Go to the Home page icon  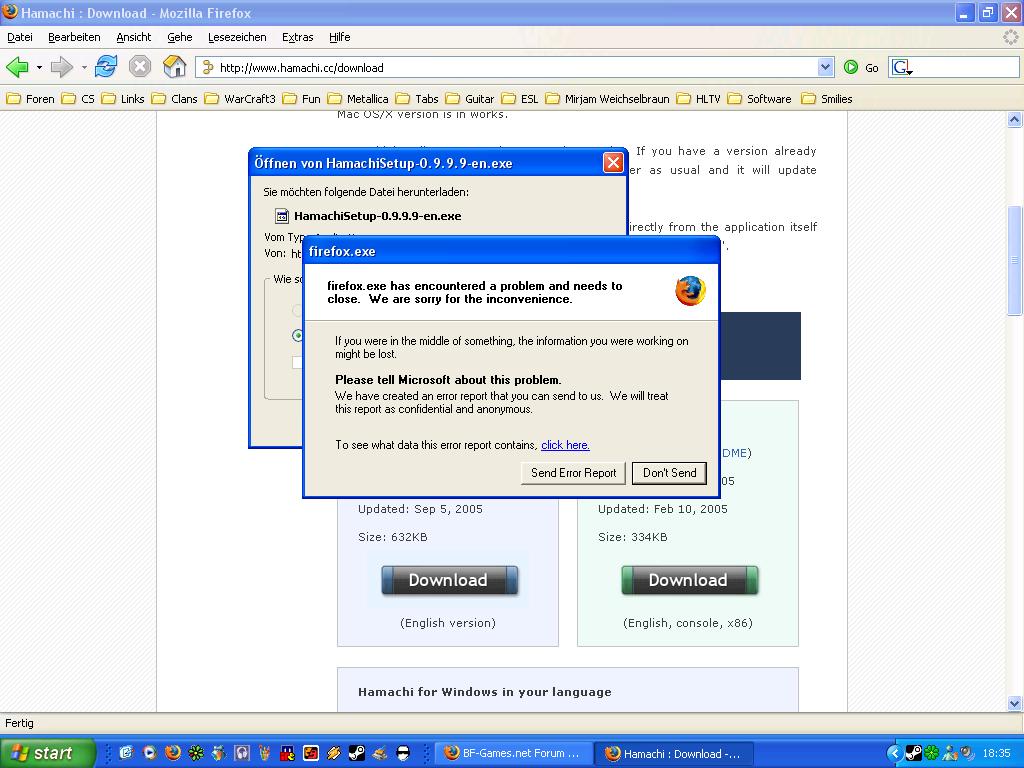pos(174,67)
